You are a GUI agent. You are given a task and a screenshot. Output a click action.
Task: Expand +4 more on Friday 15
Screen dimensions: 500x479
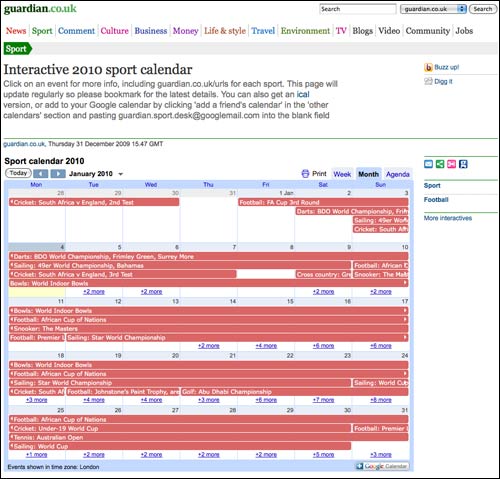266,346
